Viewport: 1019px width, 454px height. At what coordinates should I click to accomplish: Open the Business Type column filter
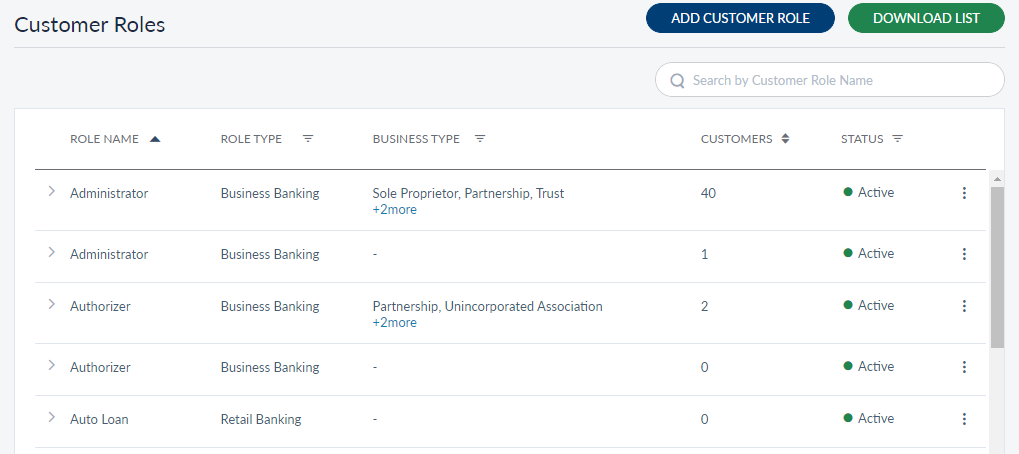tap(480, 139)
